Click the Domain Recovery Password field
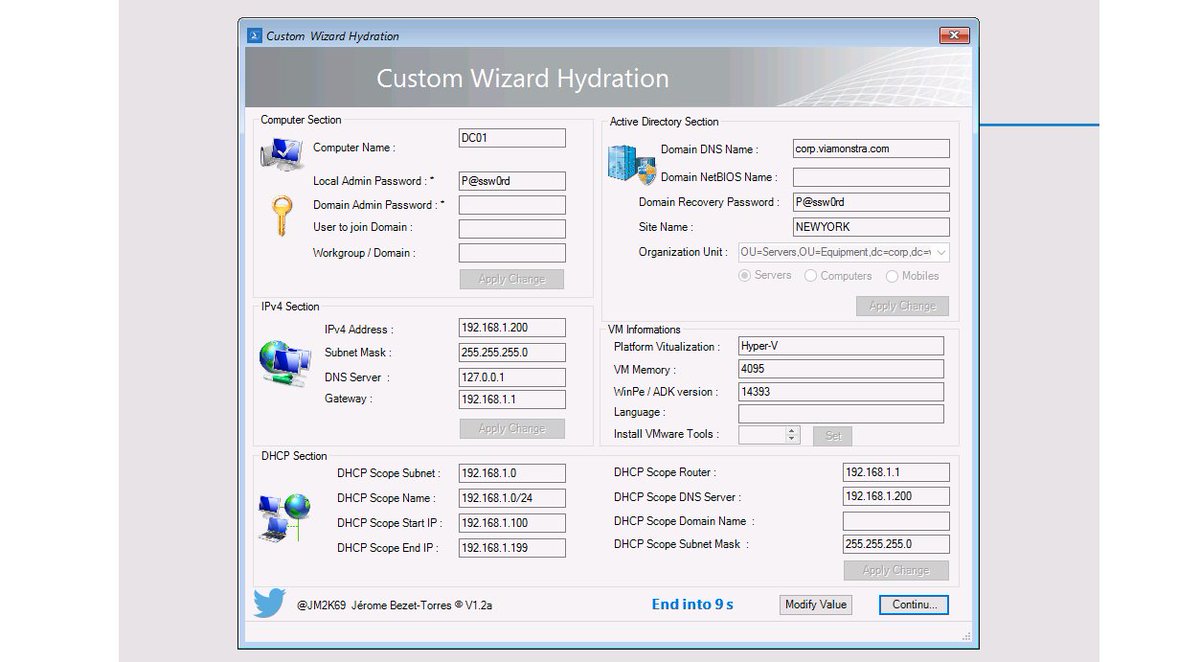The height and width of the screenshot is (662, 1200). 871,202
